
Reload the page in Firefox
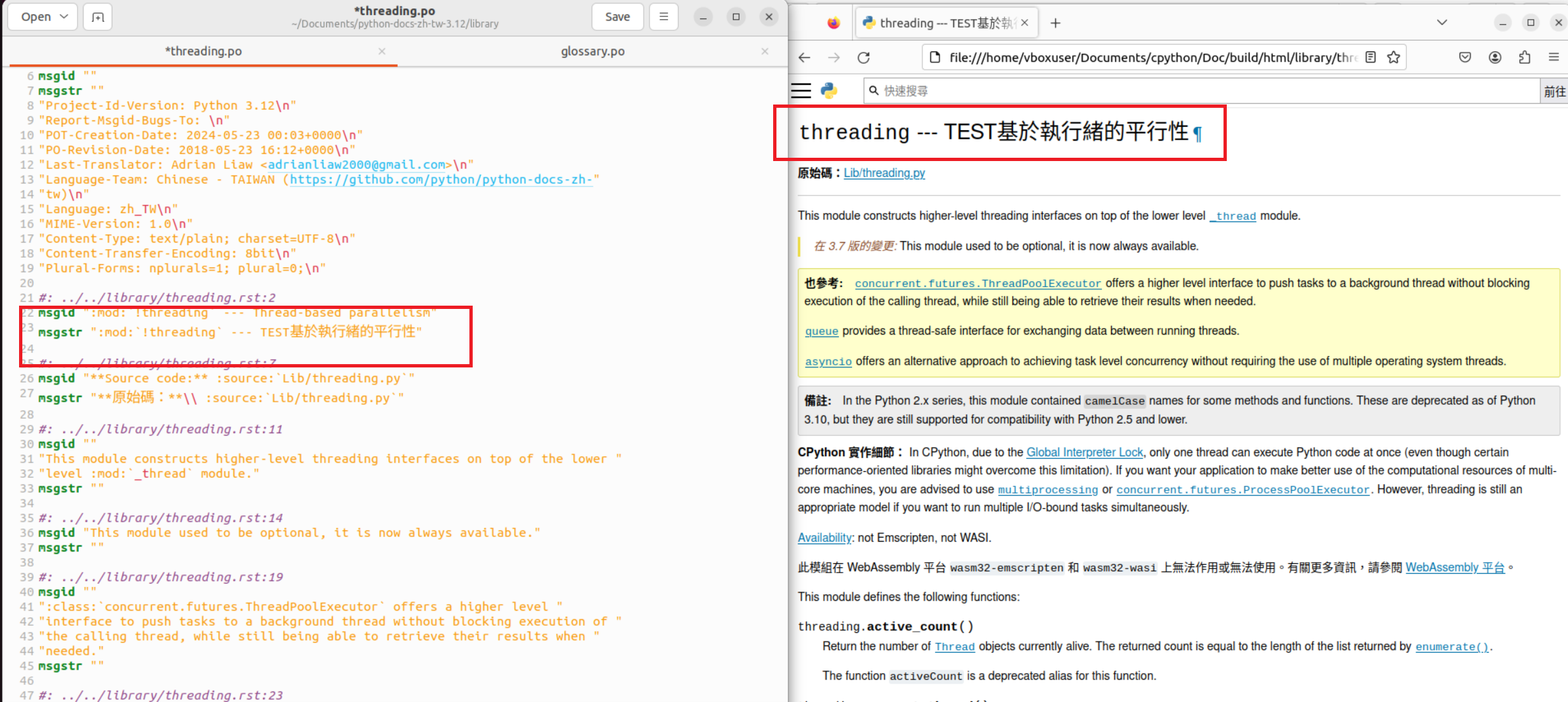point(864,58)
